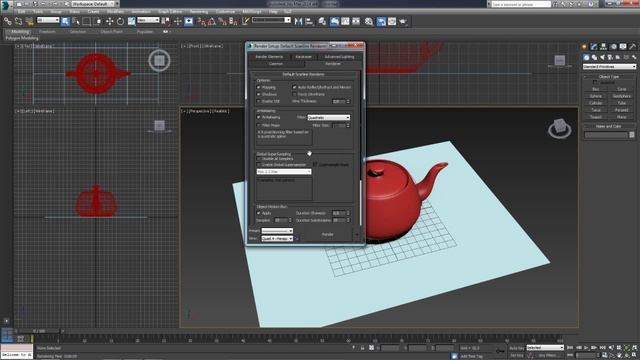This screenshot has width=640, height=360.
Task: Select the Cameras category icon
Action: pyautogui.click(x=610, y=58)
